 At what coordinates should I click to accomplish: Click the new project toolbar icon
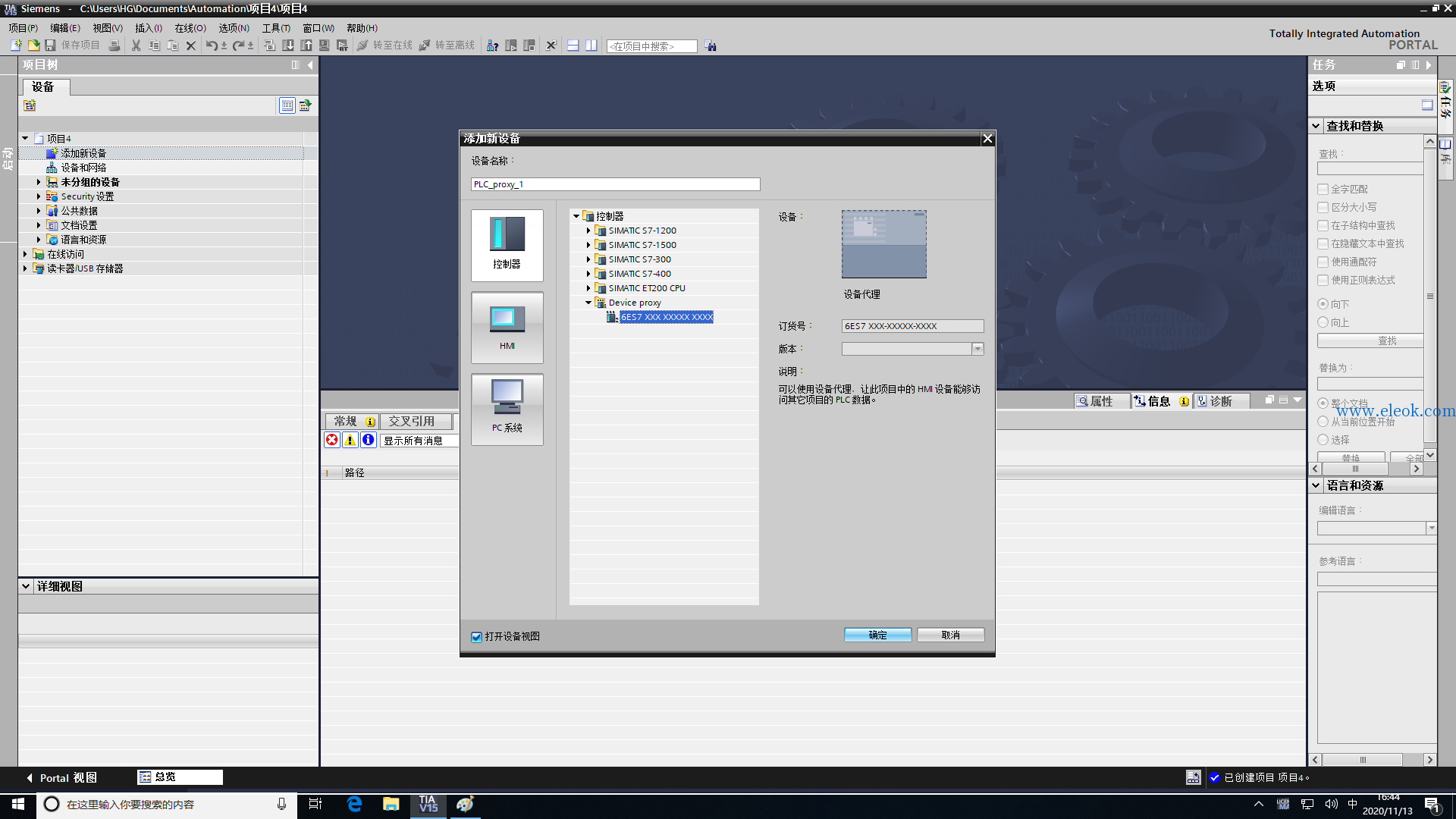pyautogui.click(x=16, y=45)
